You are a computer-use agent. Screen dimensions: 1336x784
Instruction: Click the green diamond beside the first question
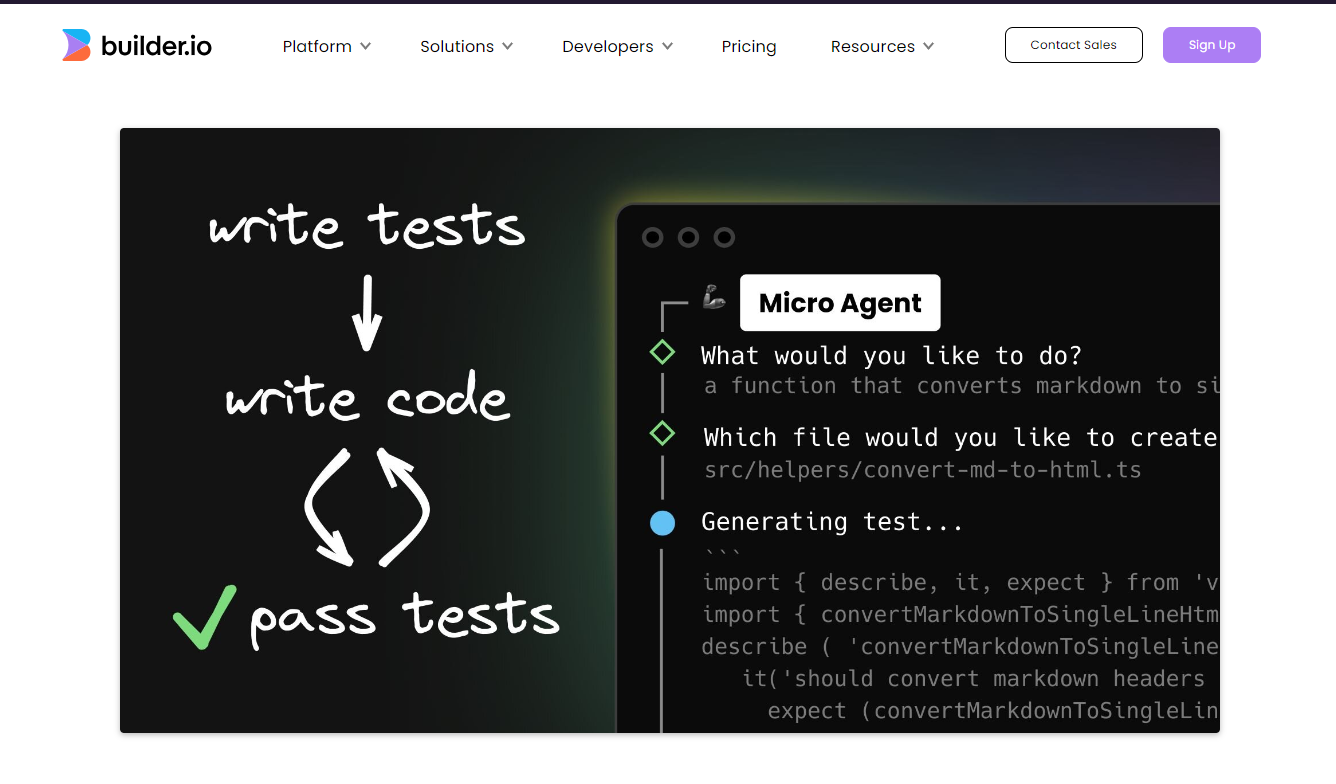[662, 352]
